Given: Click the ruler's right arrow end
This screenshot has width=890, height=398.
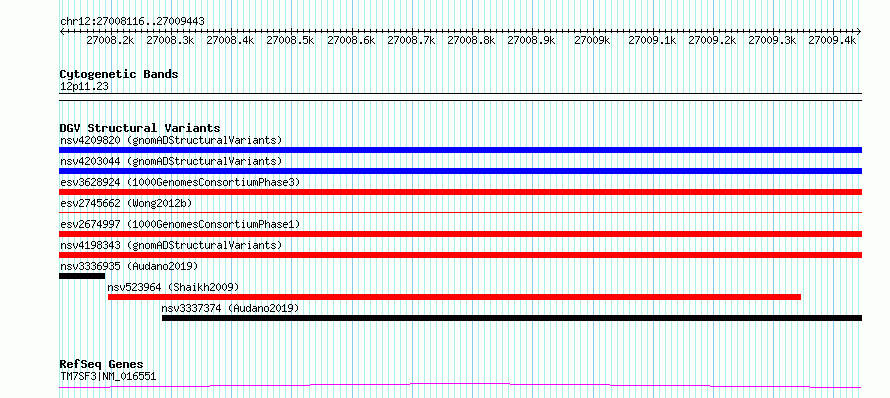Looking at the screenshot, I should [x=859, y=31].
